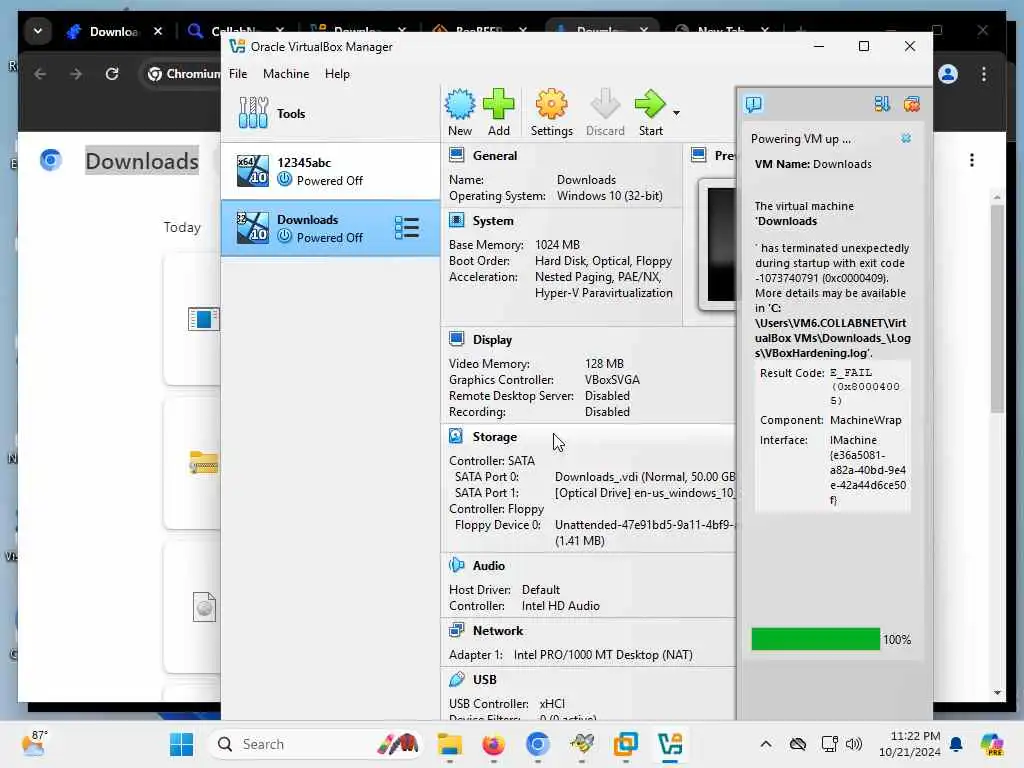Expand the Start button dropdown arrow

pos(677,113)
